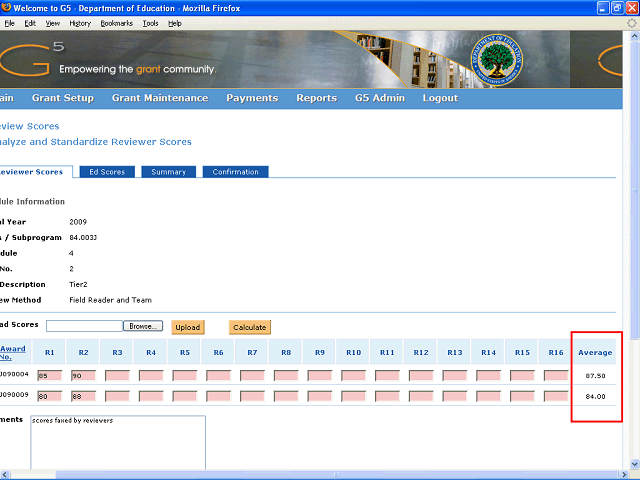This screenshot has height=480, width=640.
Task: Click the Upload button
Action: 188,327
